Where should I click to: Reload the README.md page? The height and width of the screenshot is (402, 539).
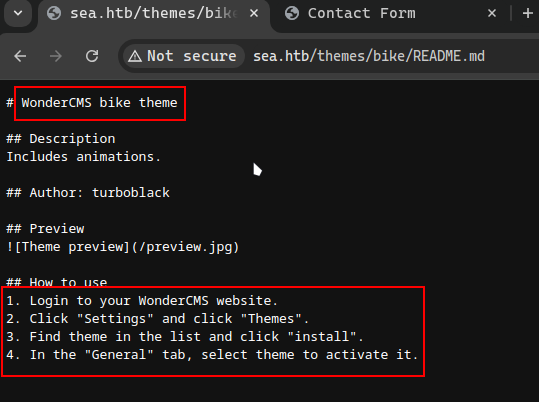point(92,56)
